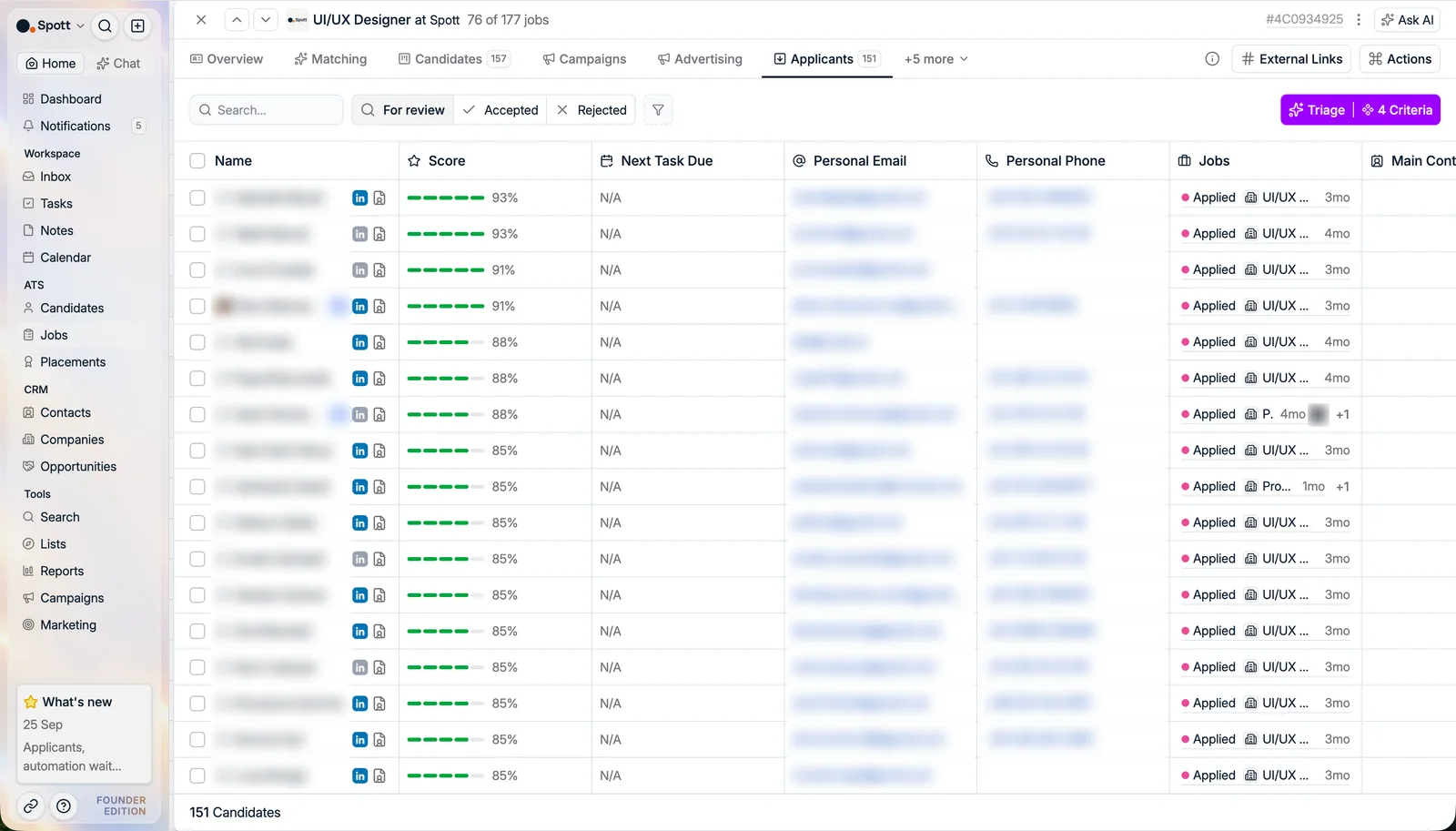1456x831 pixels.
Task: Expand the +5 more tabs dropdown
Action: (x=936, y=59)
